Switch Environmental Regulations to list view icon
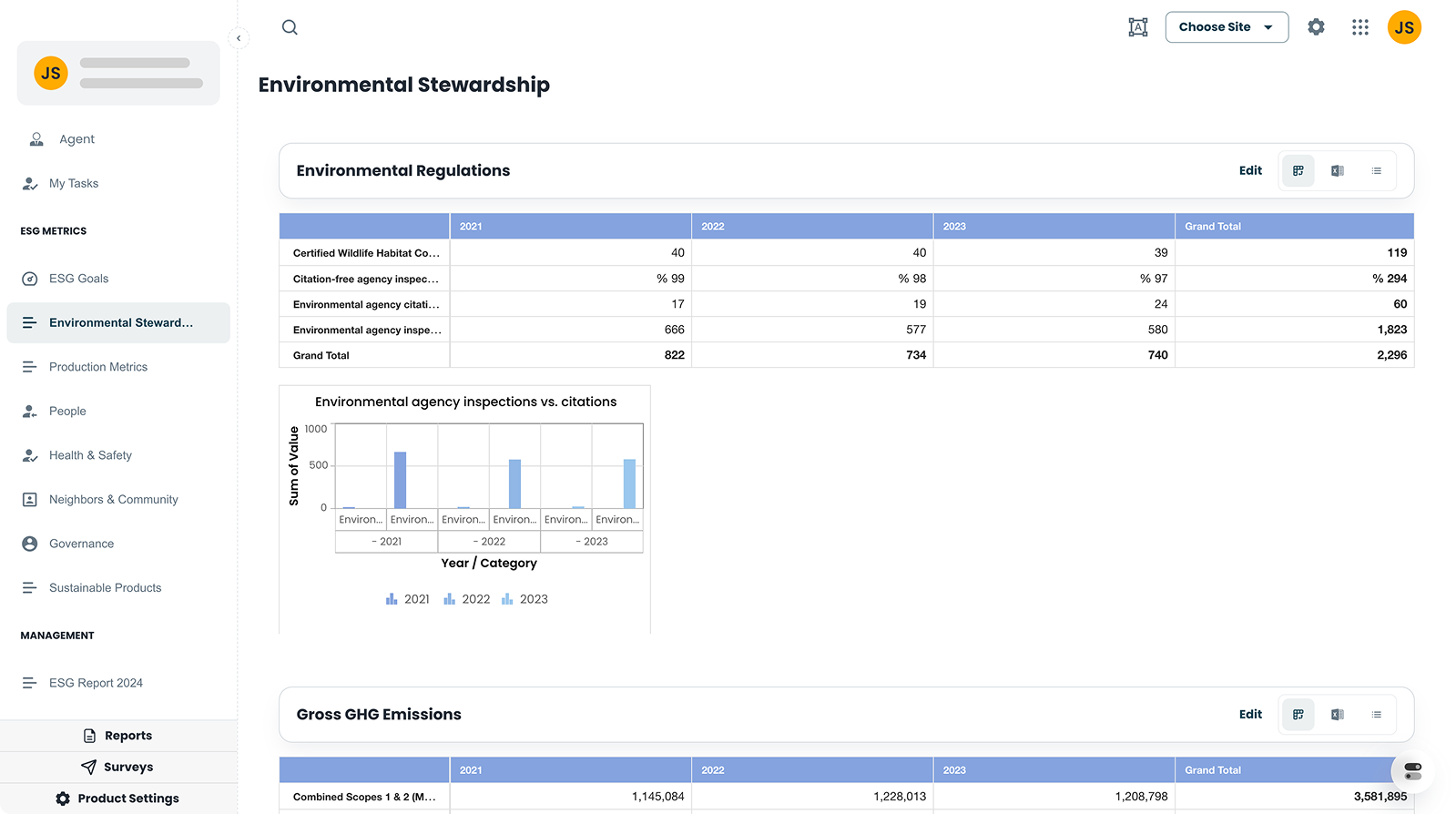Viewport: 1456px width, 814px height. point(1377,170)
